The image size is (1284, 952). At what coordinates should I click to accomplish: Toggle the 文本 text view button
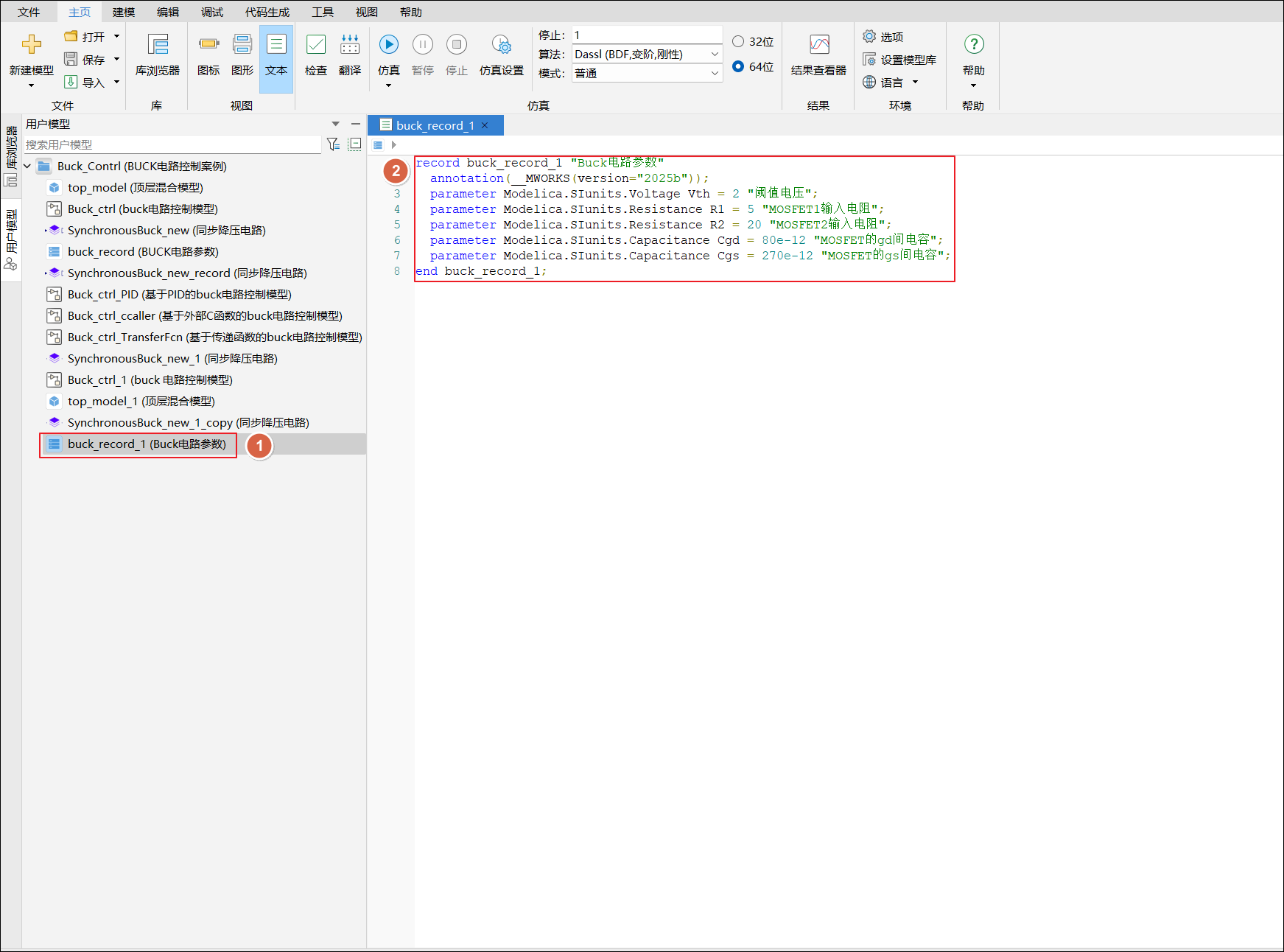[x=276, y=46]
